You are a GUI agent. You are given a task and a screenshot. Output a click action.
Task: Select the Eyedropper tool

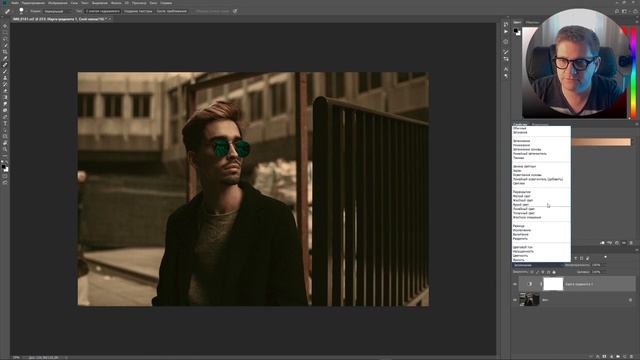[x=5, y=58]
